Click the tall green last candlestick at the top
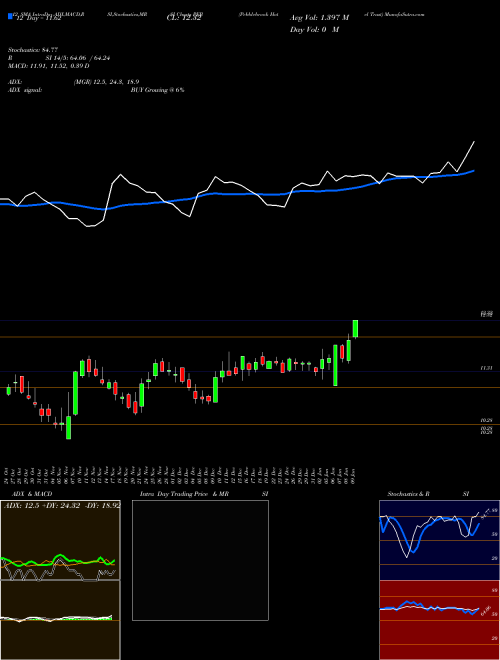The image size is (500, 660). [355, 329]
